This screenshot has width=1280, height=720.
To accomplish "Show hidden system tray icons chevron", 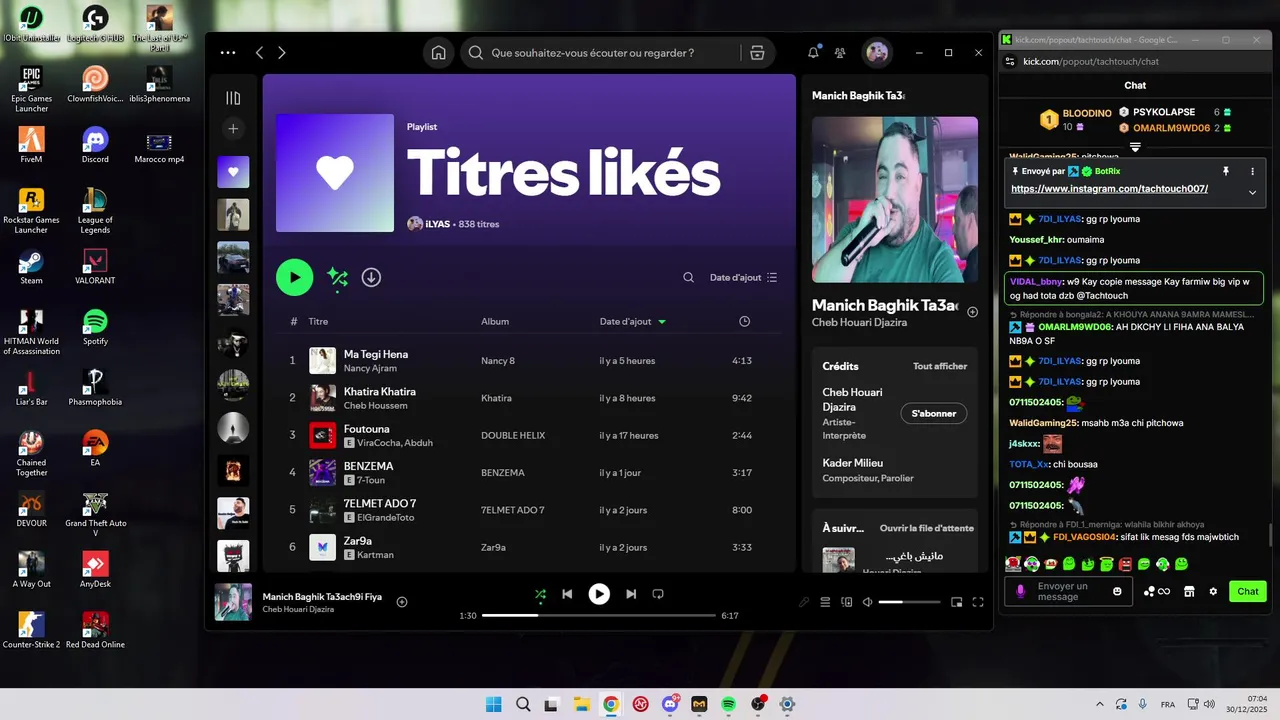I will 1100,704.
